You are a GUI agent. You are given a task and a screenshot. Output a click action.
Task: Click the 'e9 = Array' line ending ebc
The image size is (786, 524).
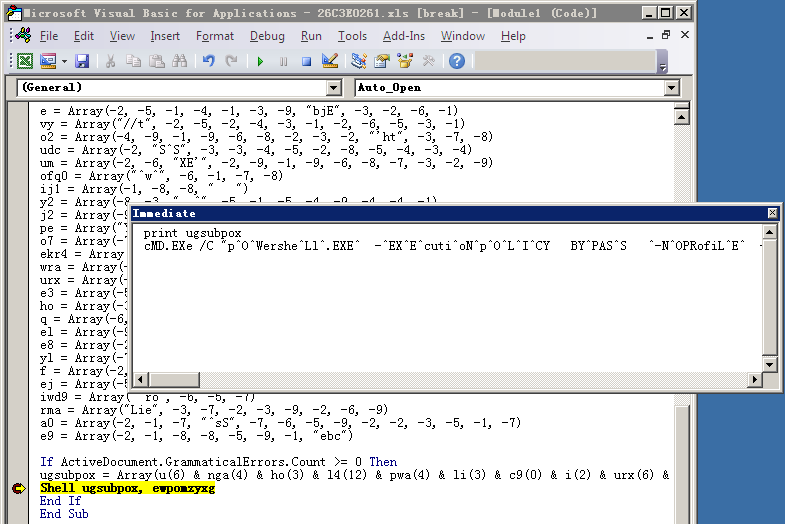(x=196, y=436)
